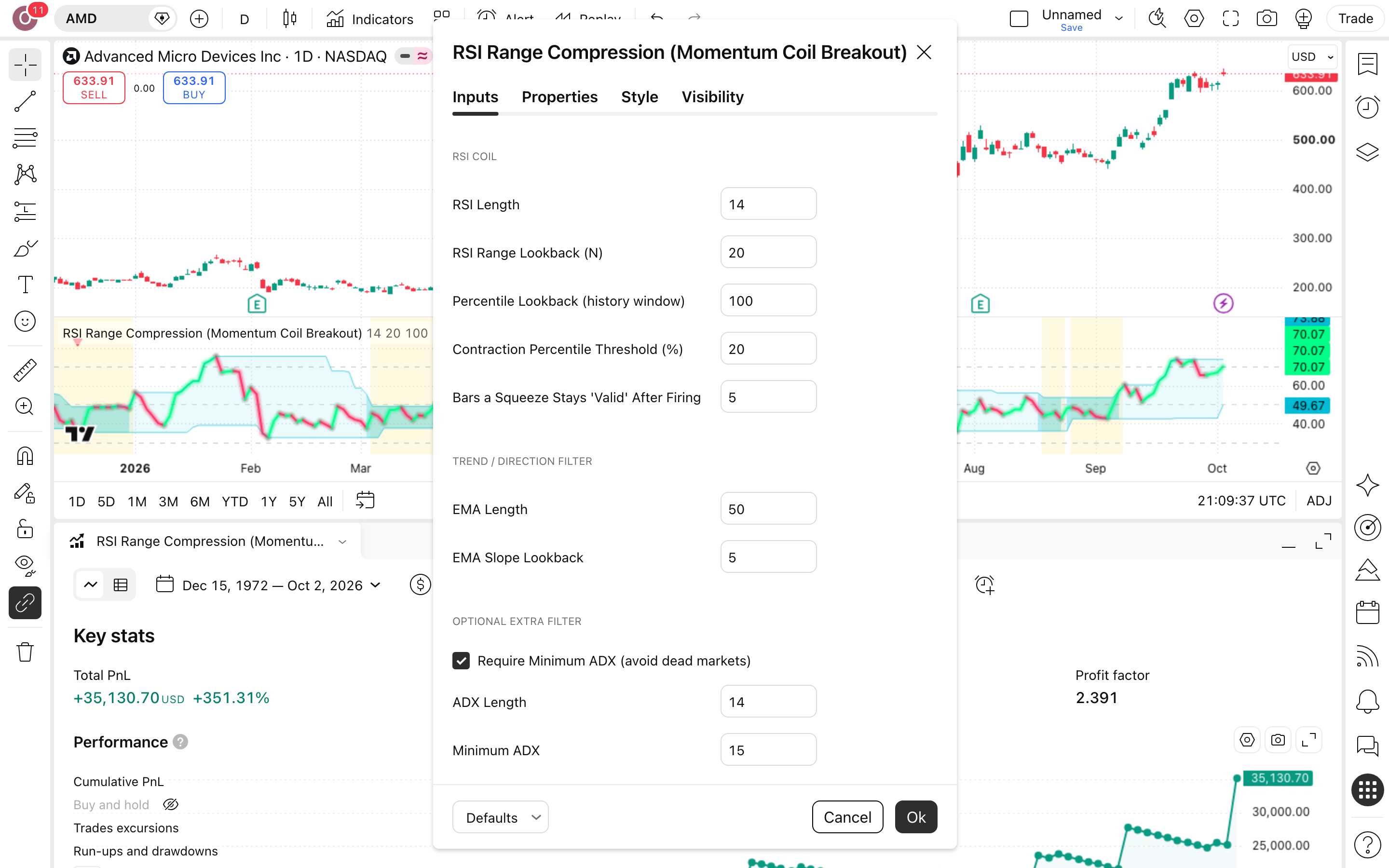Switch to the Visibility tab
This screenshot has height=868, width=1389.
712,97
